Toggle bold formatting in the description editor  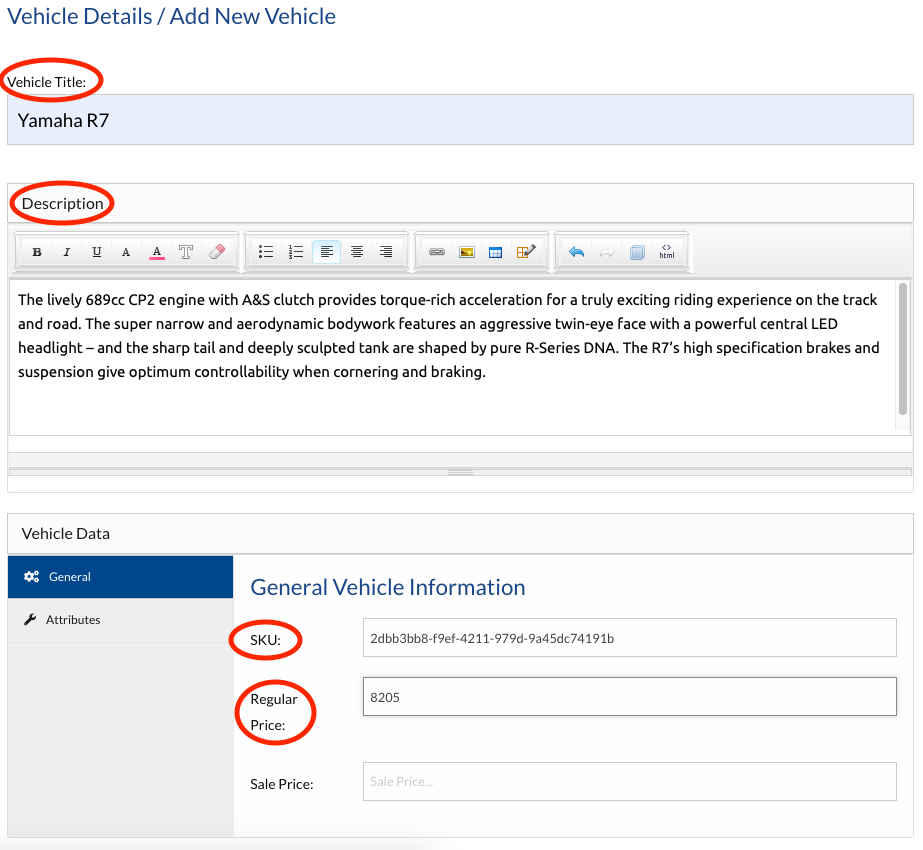pos(37,252)
